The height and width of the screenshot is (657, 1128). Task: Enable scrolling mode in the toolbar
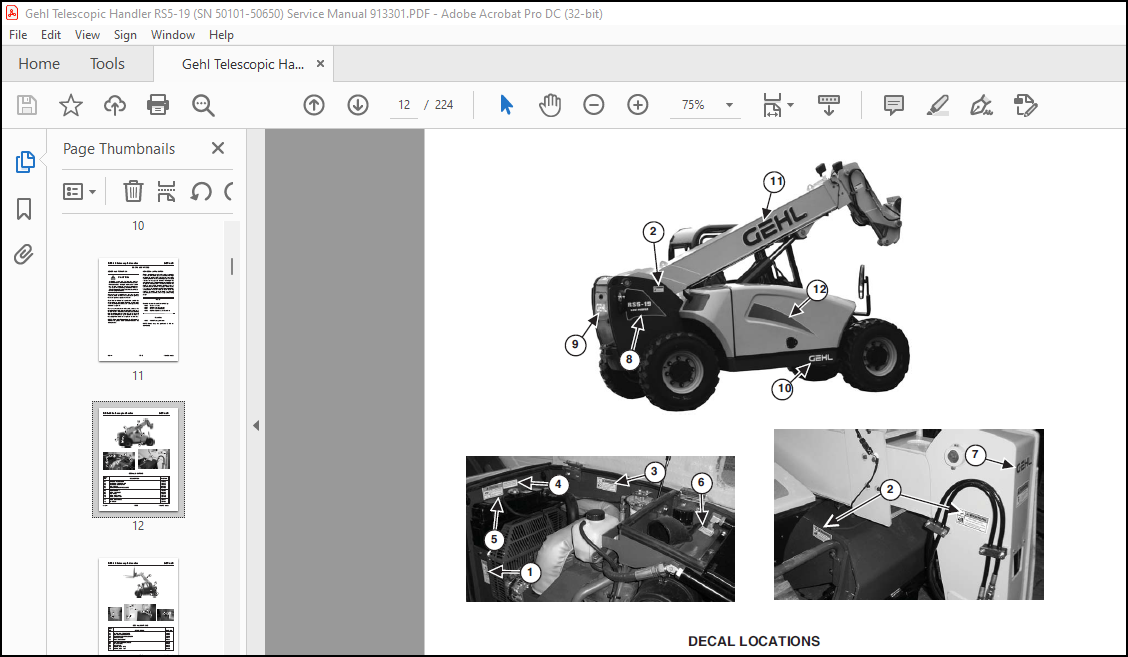[x=829, y=105]
